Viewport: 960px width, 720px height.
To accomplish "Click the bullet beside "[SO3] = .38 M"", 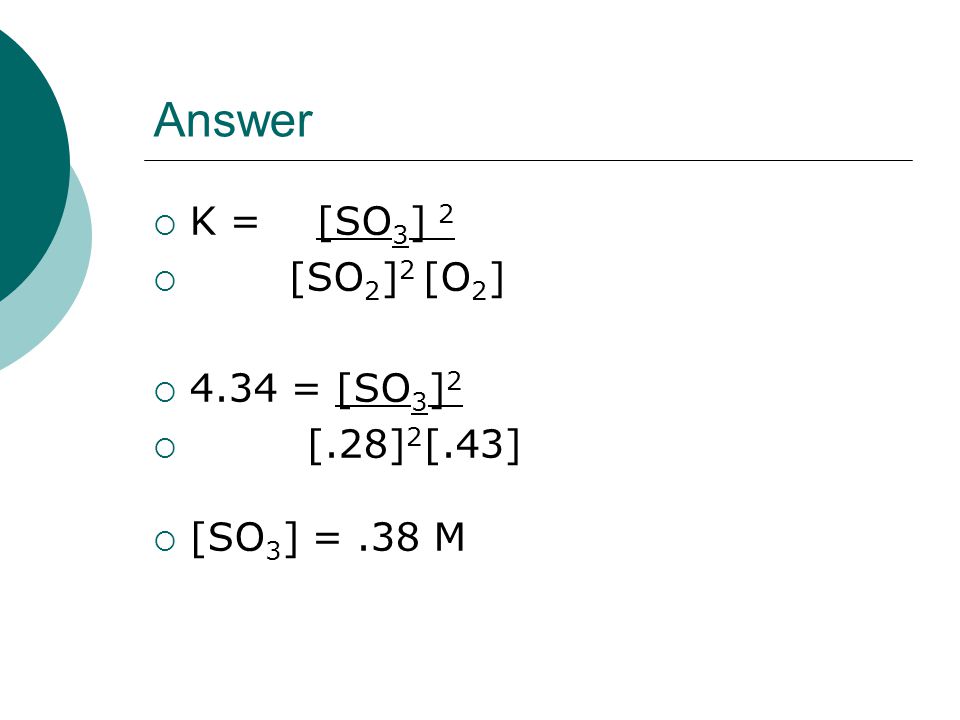I will coord(165,541).
